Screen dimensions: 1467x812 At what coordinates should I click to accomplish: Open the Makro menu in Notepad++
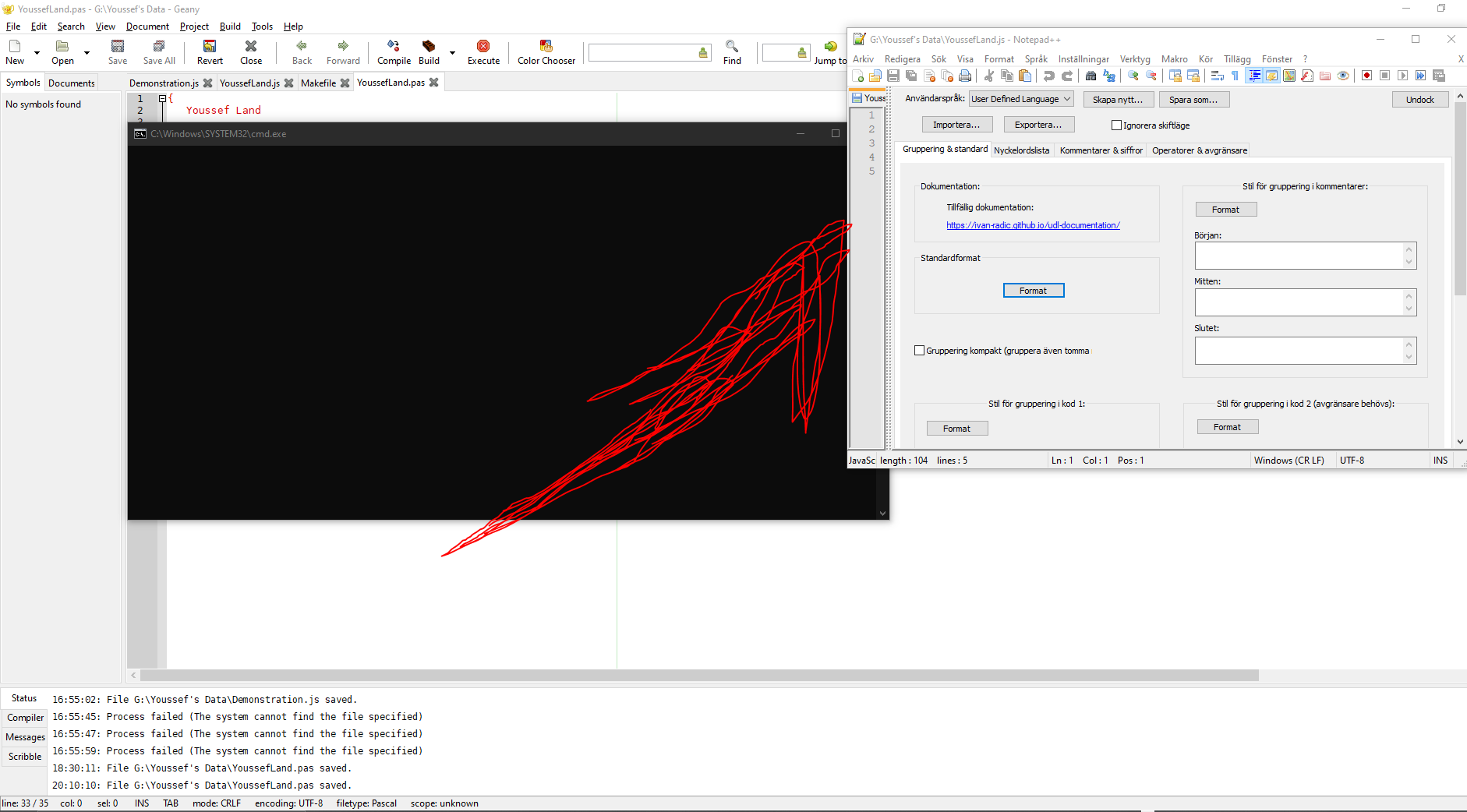pyautogui.click(x=1175, y=58)
